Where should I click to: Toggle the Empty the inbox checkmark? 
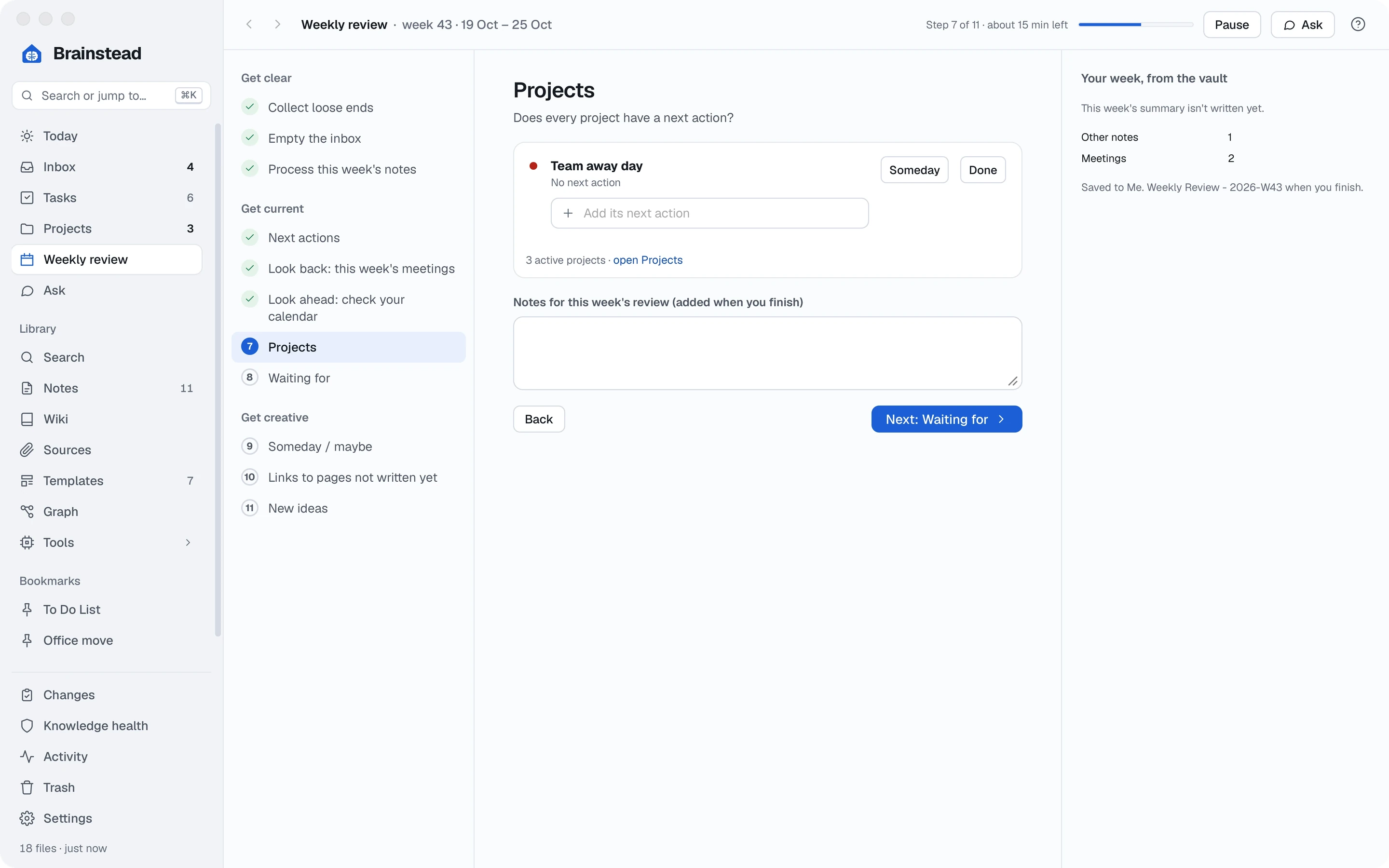250,138
